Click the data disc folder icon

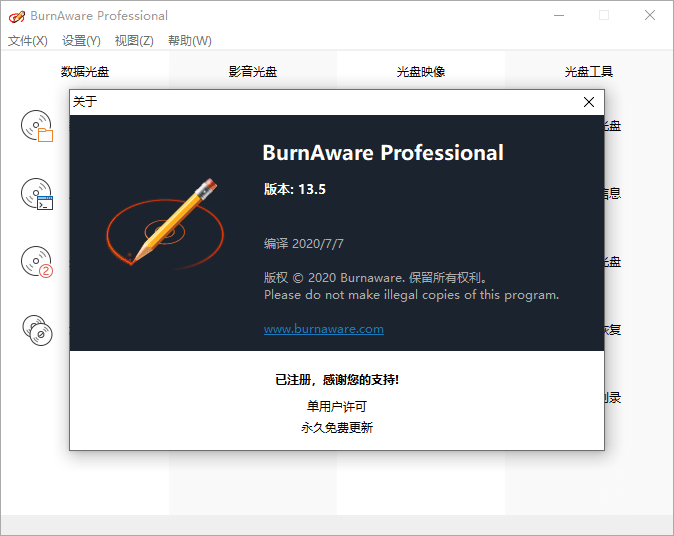(37, 126)
